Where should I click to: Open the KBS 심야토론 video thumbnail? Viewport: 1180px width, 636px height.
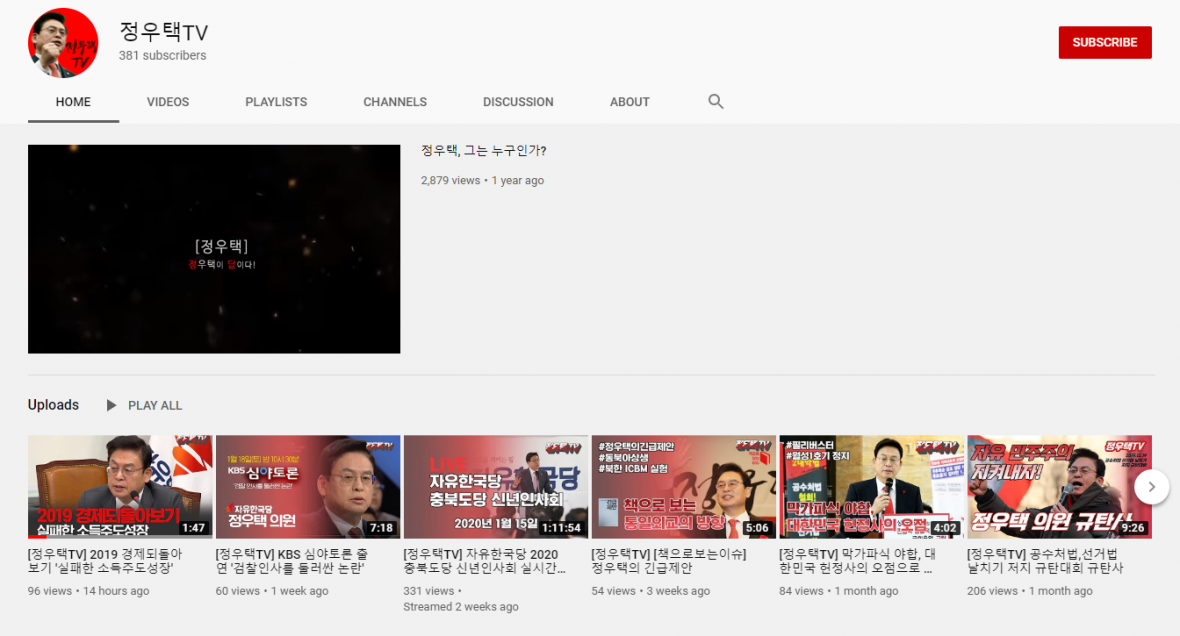tap(308, 487)
